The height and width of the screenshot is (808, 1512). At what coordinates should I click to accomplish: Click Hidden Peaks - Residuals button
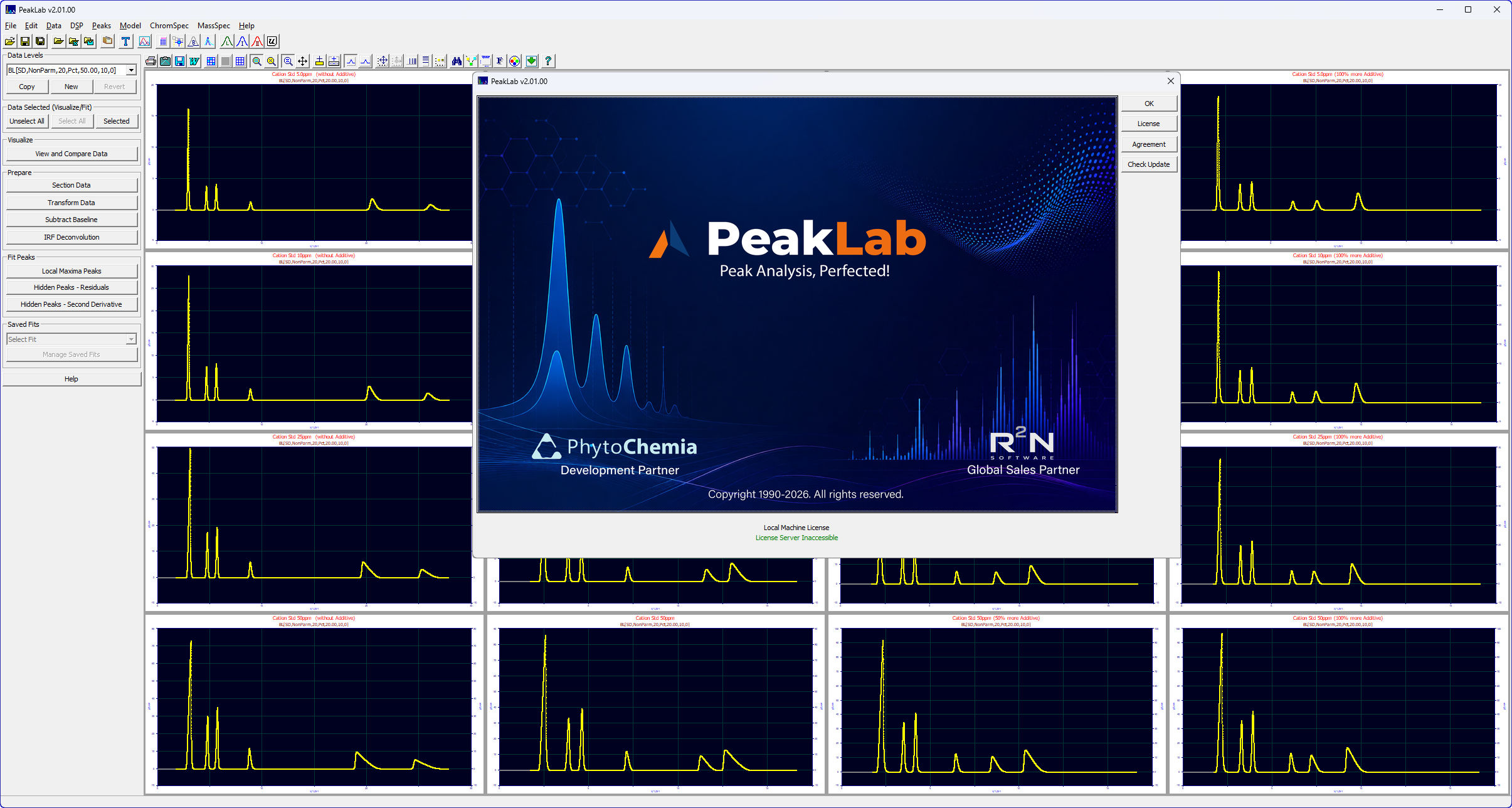pos(71,287)
